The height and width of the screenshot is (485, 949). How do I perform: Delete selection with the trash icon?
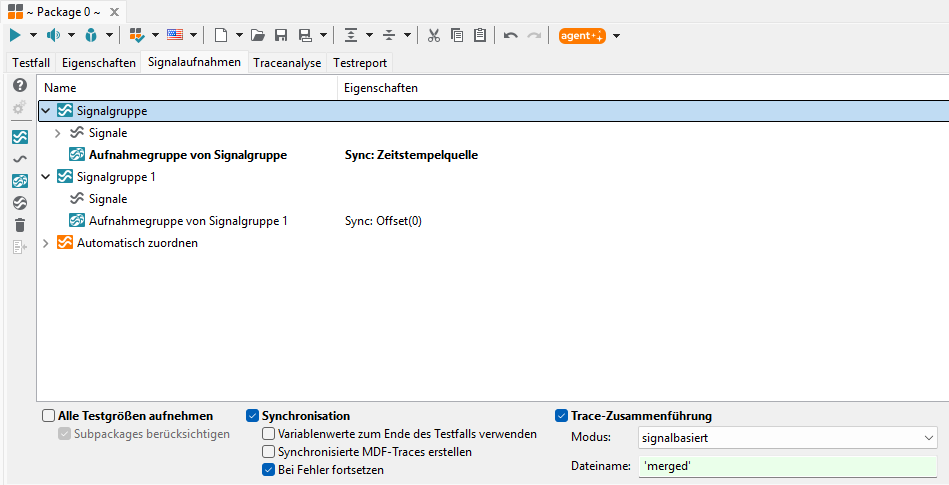point(20,225)
